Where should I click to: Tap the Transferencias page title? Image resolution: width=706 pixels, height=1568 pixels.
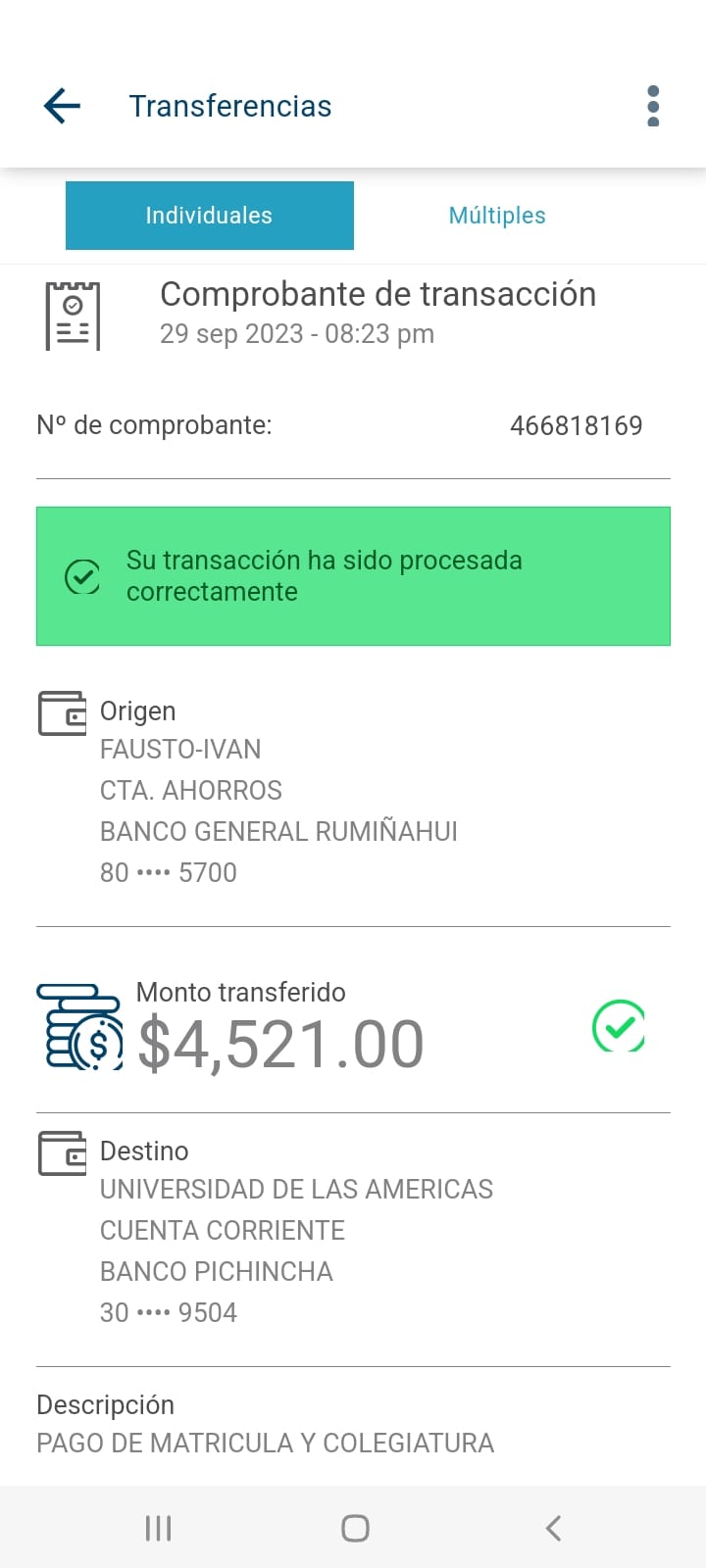[x=230, y=106]
